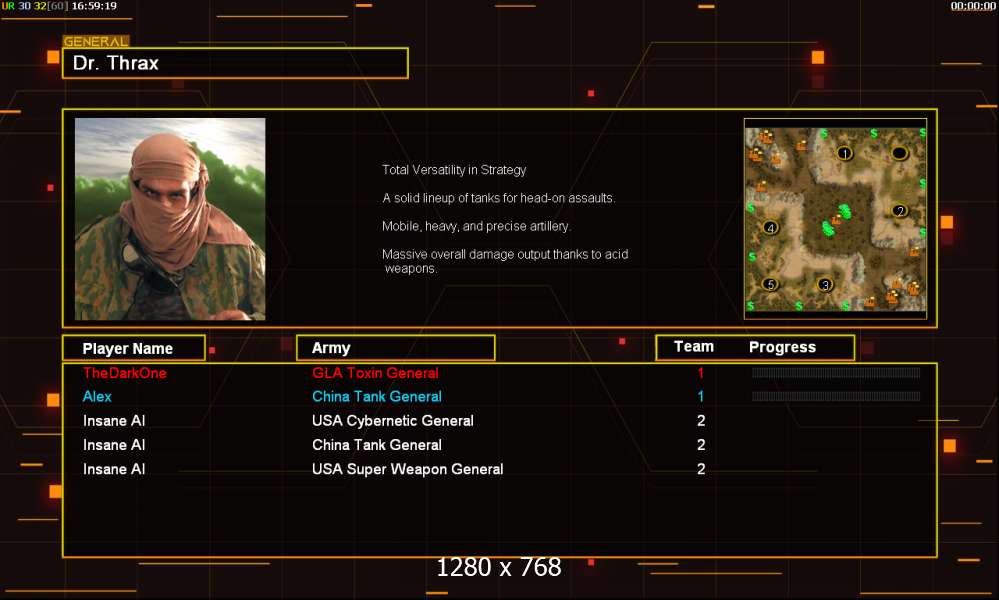Click 'Total Versatility in Strategy' text

[454, 170]
